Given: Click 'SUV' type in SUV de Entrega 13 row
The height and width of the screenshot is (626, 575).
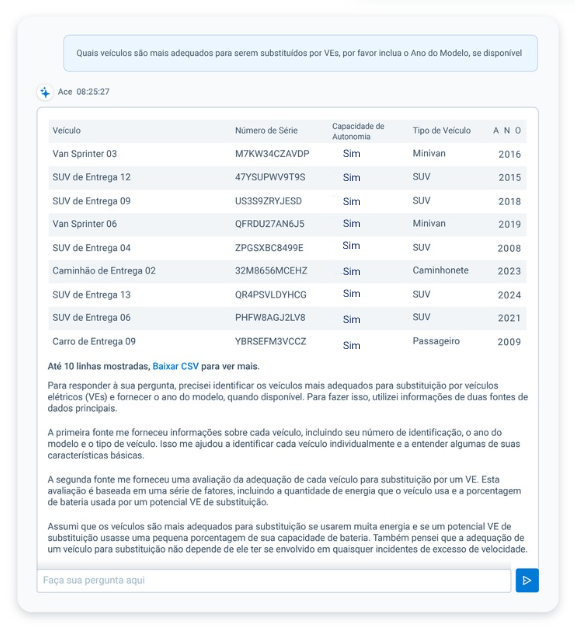Looking at the screenshot, I should click(x=421, y=294).
